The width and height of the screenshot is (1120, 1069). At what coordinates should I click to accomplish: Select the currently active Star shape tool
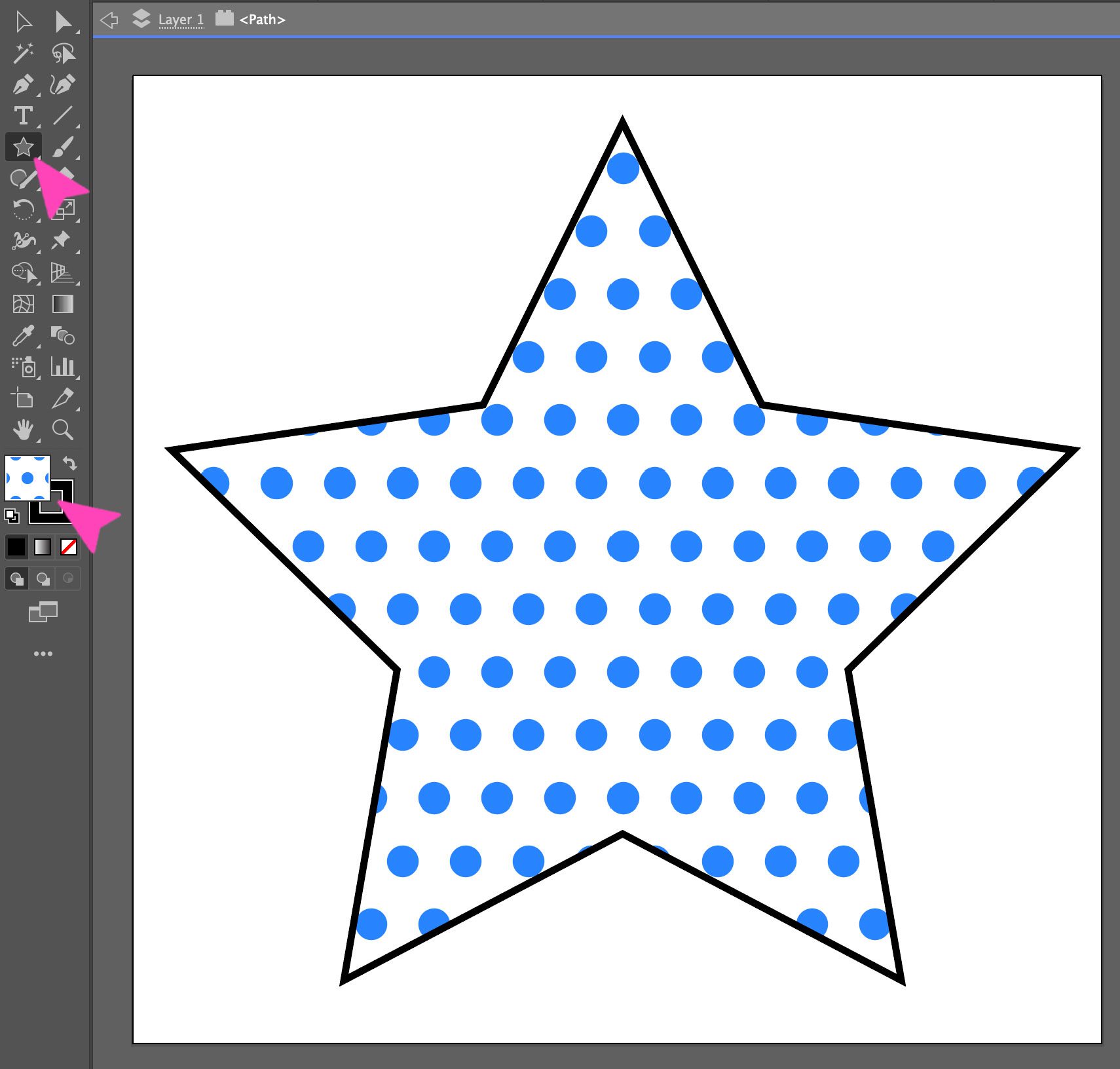coord(23,147)
